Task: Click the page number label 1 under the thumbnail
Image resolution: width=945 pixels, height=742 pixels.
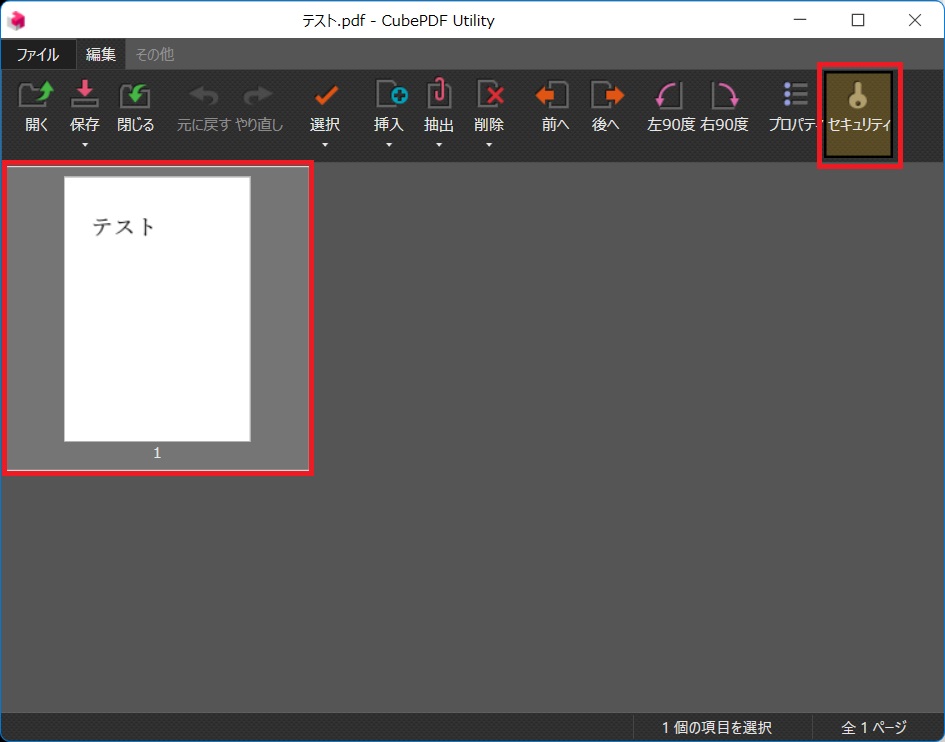Action: (157, 453)
